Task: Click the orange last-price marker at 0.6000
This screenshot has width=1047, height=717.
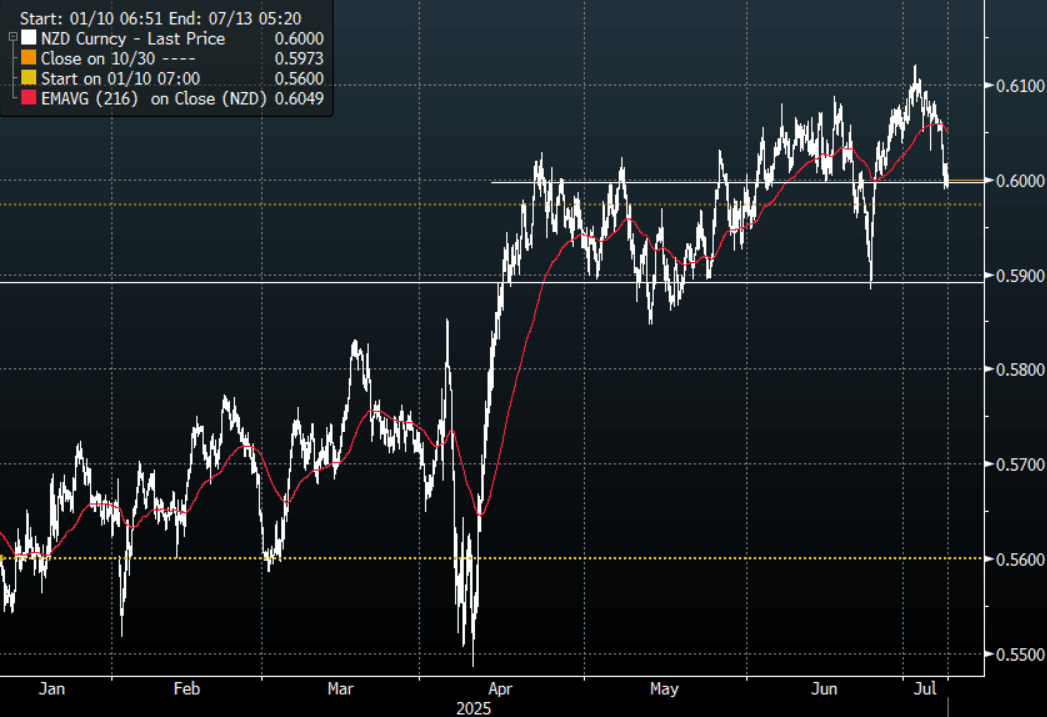Action: coord(966,180)
